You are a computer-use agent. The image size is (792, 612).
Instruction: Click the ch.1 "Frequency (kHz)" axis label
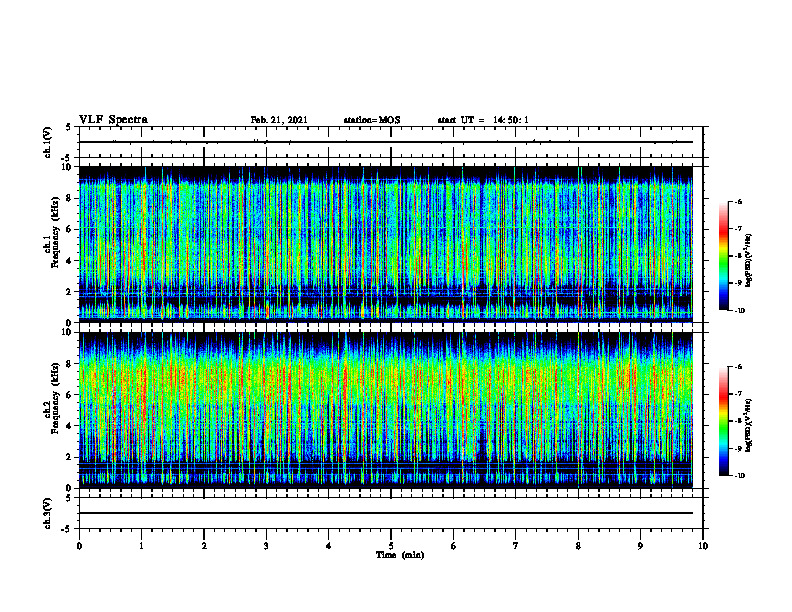[x=55, y=232]
